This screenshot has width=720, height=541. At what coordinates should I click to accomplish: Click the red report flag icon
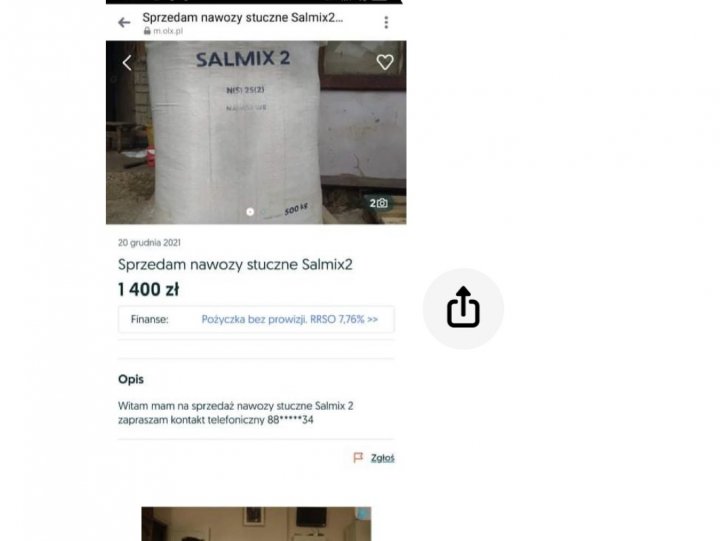click(x=358, y=457)
